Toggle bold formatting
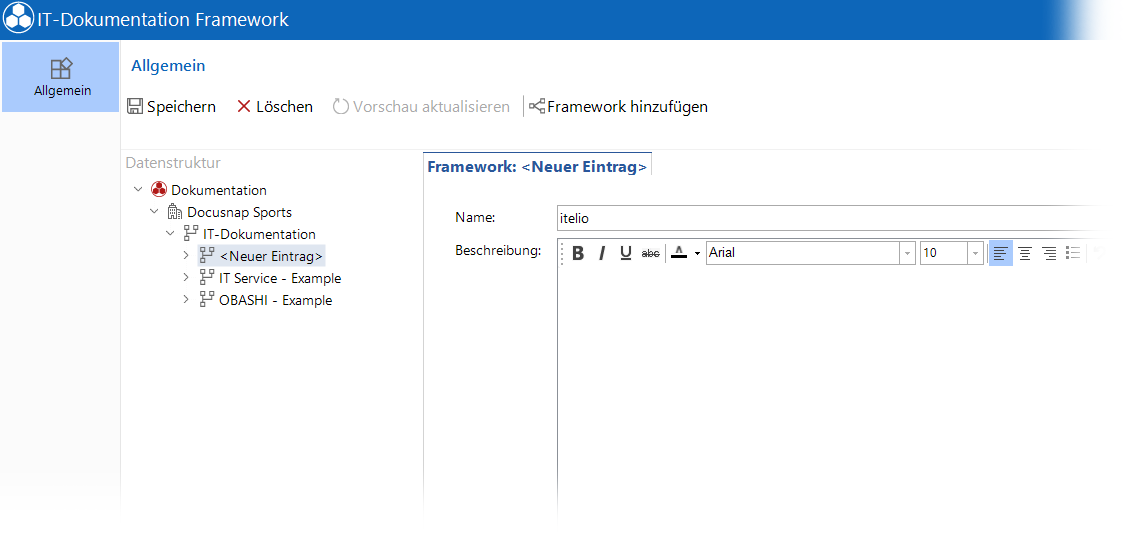Viewport: 1137px width, 560px height. click(x=578, y=253)
